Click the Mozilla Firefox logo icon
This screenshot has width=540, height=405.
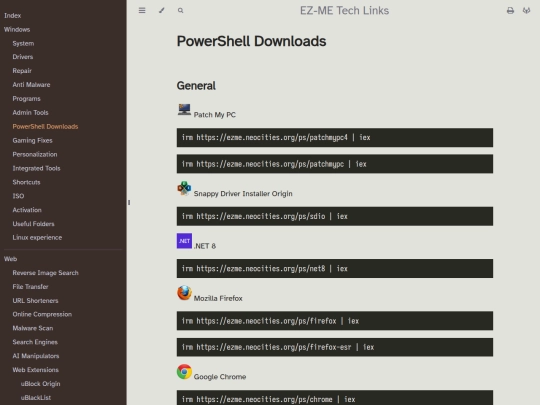[x=184, y=293]
